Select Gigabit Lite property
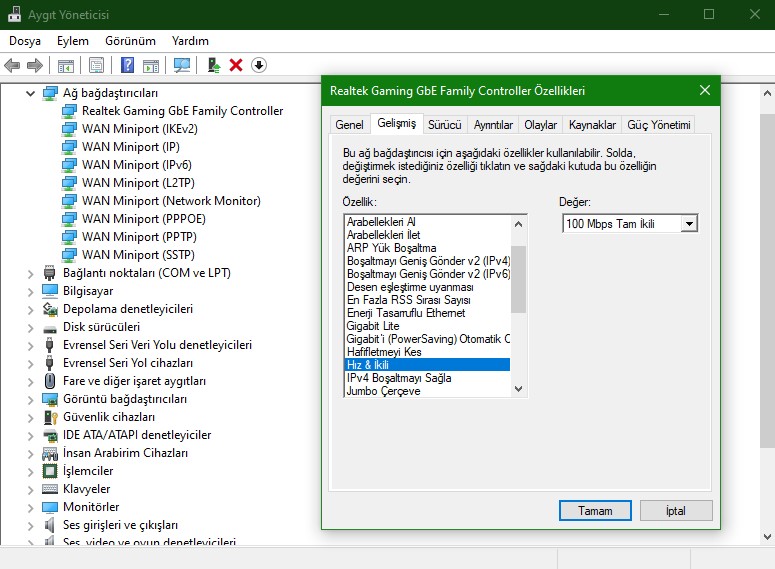Viewport: 775px width, 569px height. coord(428,326)
